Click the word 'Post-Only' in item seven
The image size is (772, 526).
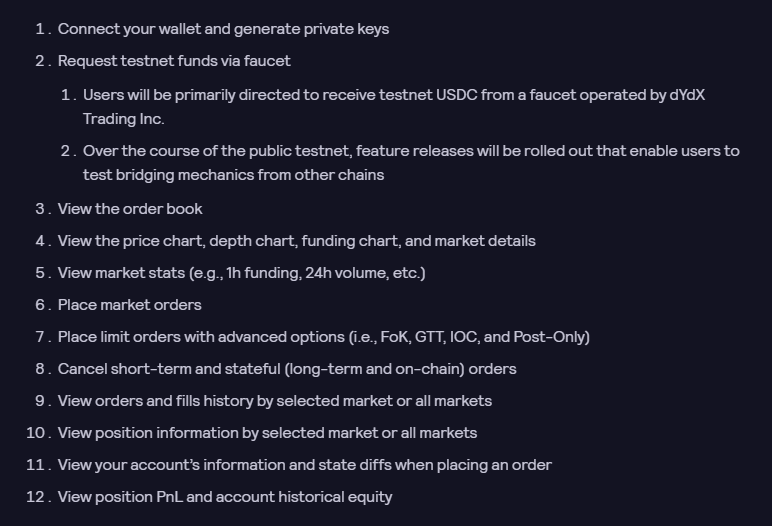coord(549,337)
